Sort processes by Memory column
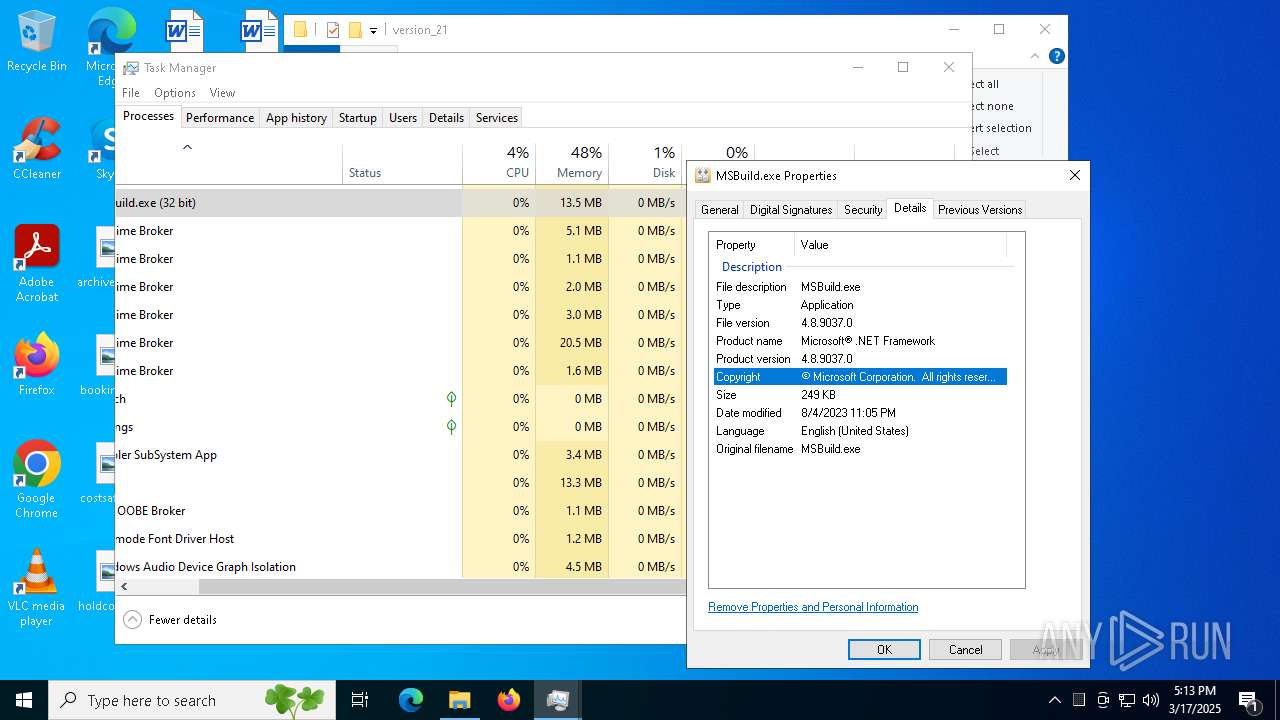The height and width of the screenshot is (720, 1280). [572, 163]
